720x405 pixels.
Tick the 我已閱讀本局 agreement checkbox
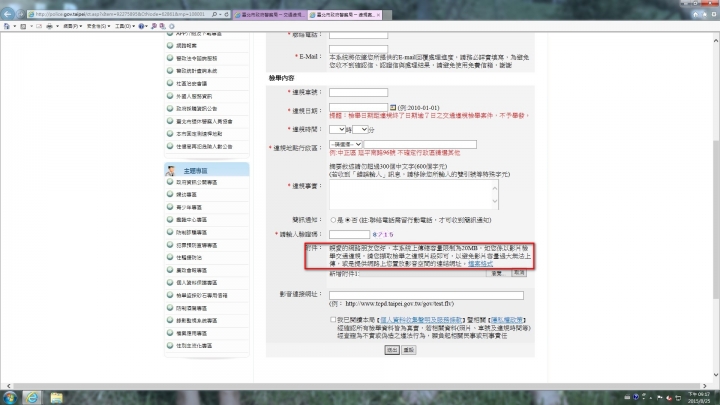click(x=333, y=320)
